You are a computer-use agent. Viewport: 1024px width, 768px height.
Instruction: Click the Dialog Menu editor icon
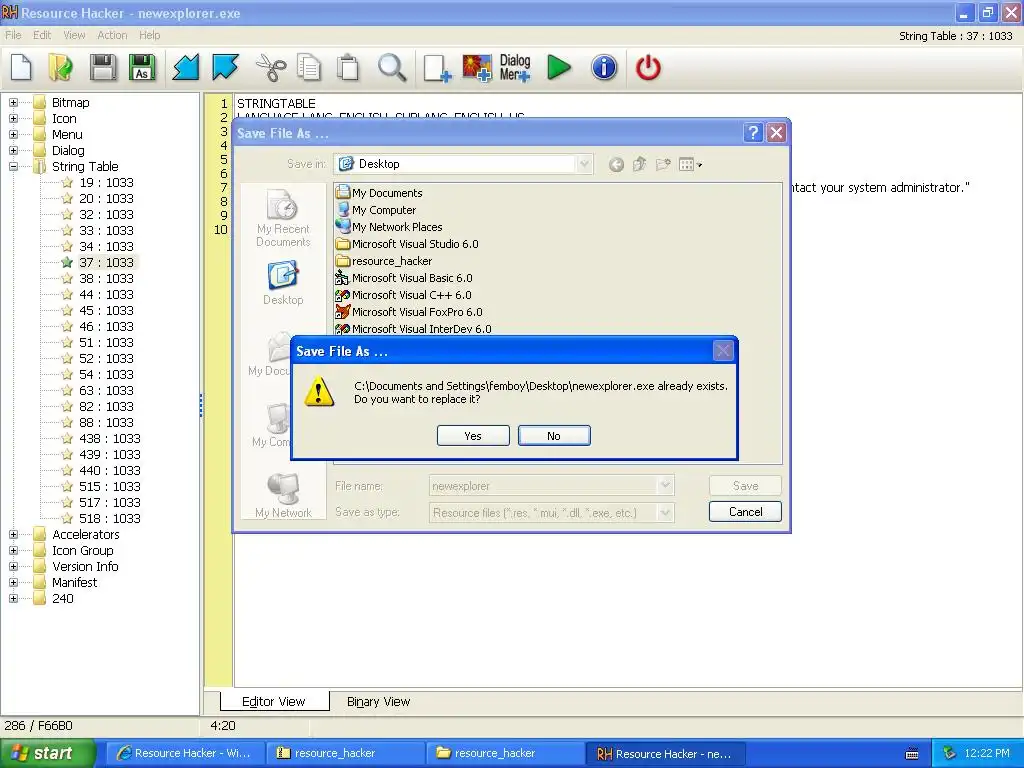(515, 68)
